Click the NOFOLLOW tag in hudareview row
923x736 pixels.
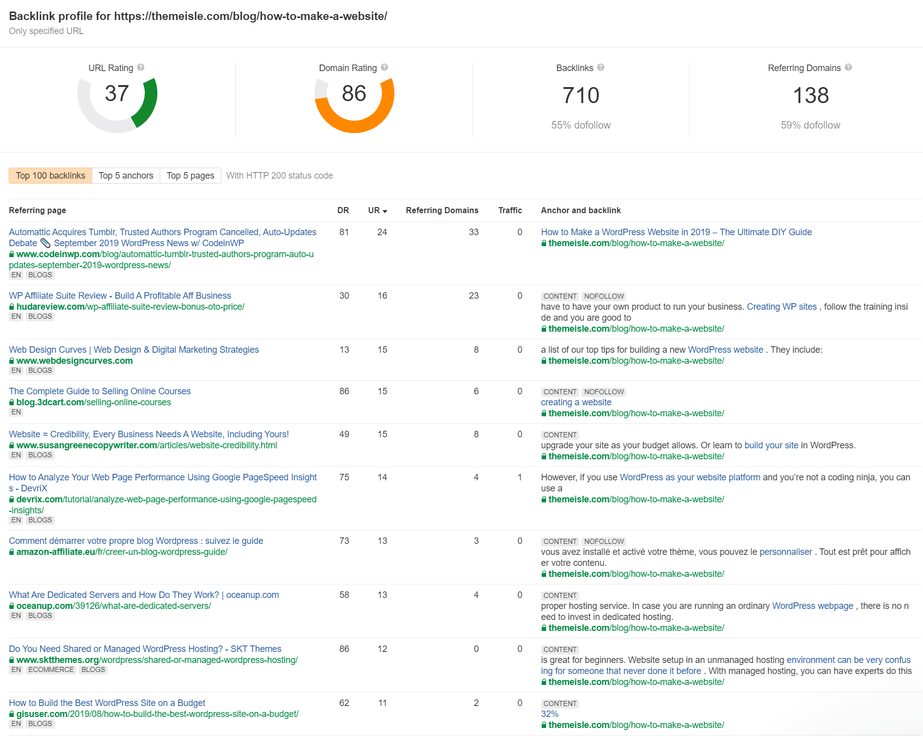click(604, 296)
